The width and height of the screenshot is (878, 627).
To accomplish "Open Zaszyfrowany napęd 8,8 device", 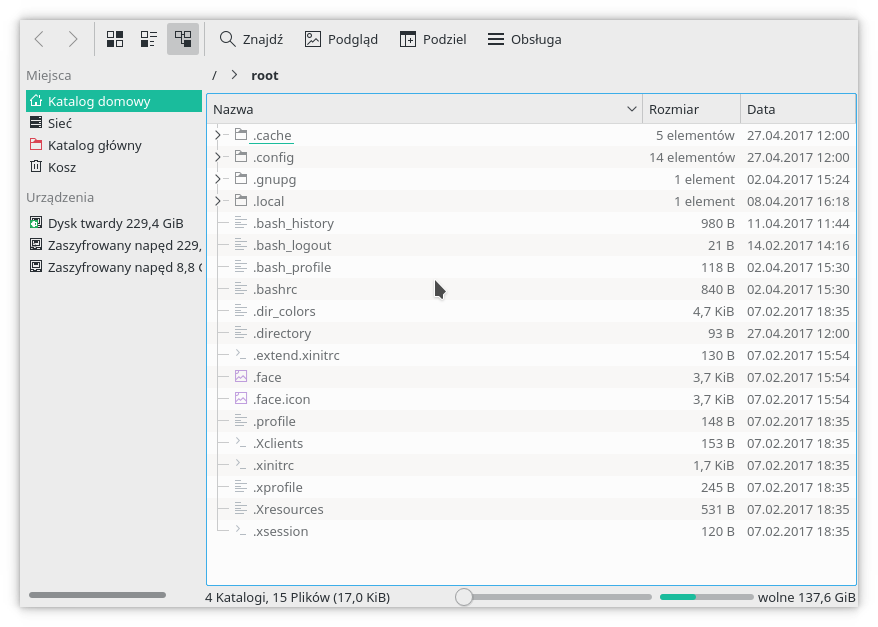I will coord(114,267).
